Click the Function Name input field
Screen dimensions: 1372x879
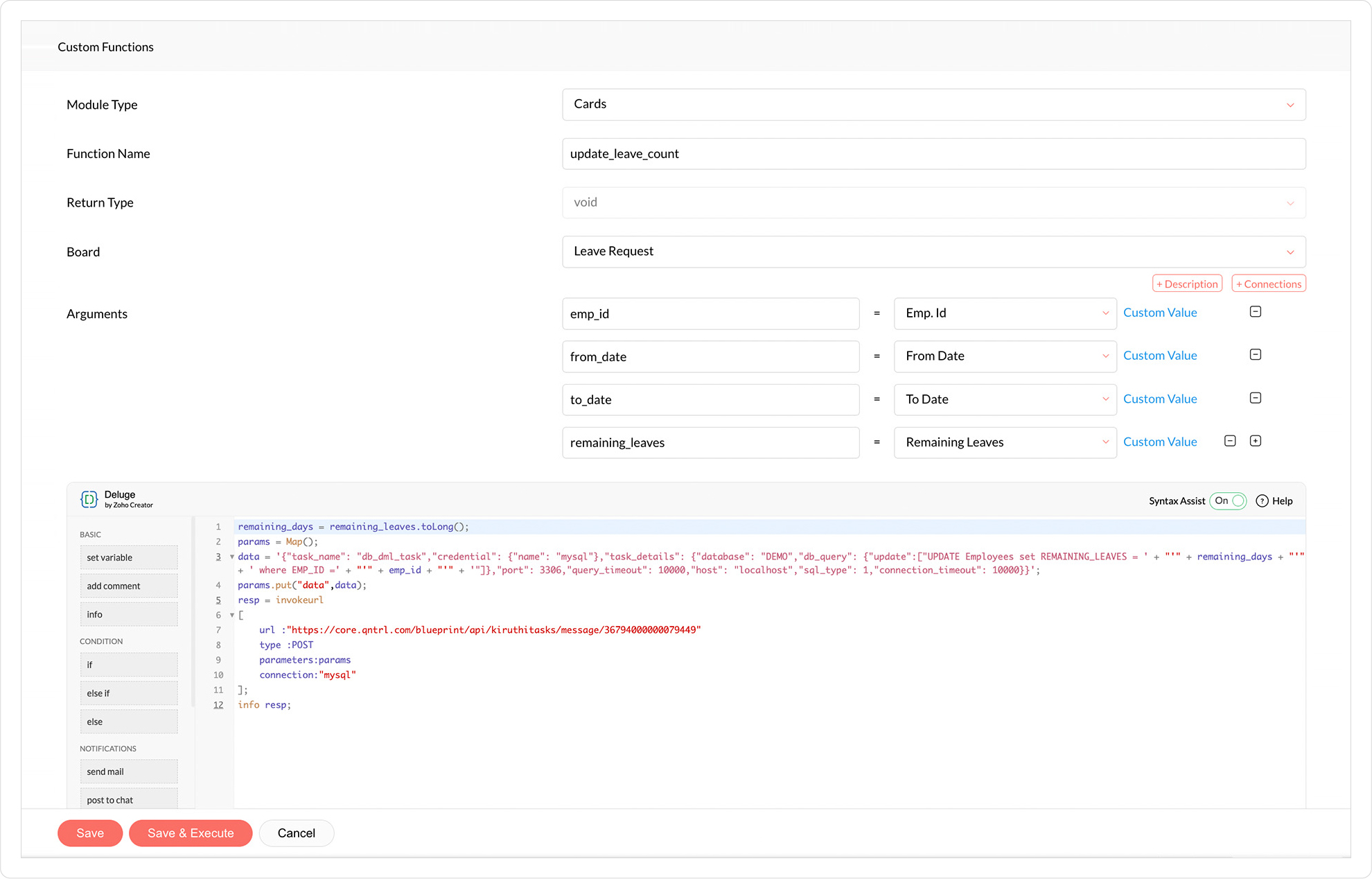pos(933,154)
